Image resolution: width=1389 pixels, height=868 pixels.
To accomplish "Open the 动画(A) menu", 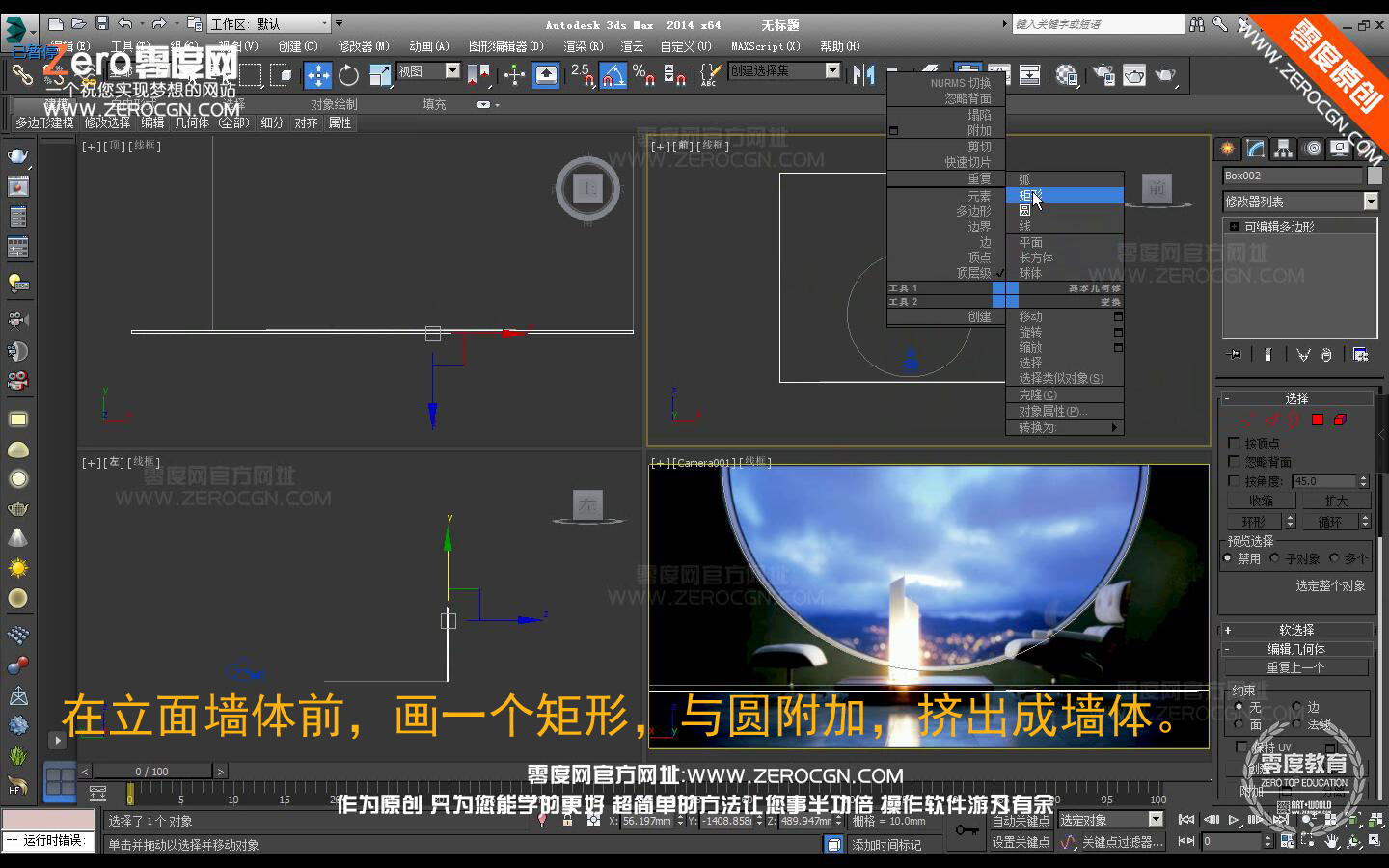I will [429, 46].
